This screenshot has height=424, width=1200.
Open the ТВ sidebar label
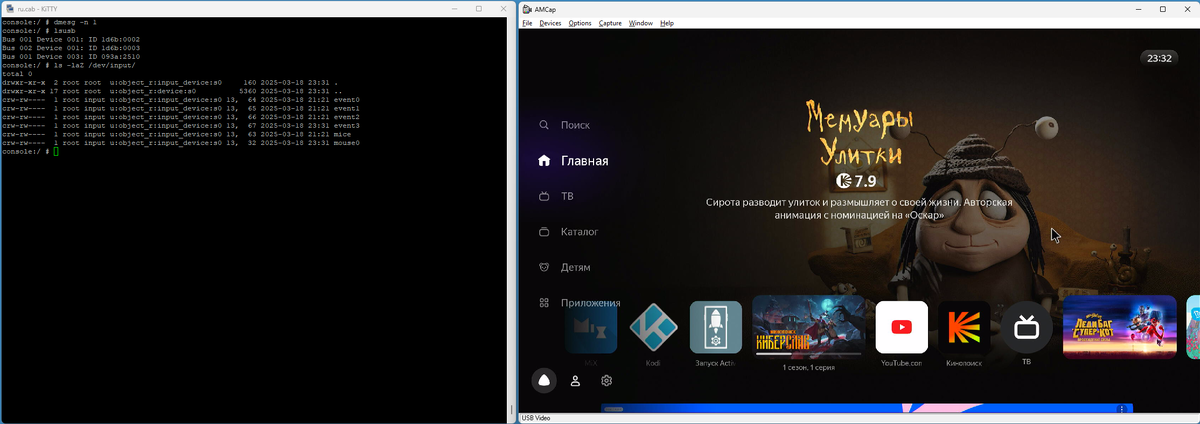click(567, 197)
